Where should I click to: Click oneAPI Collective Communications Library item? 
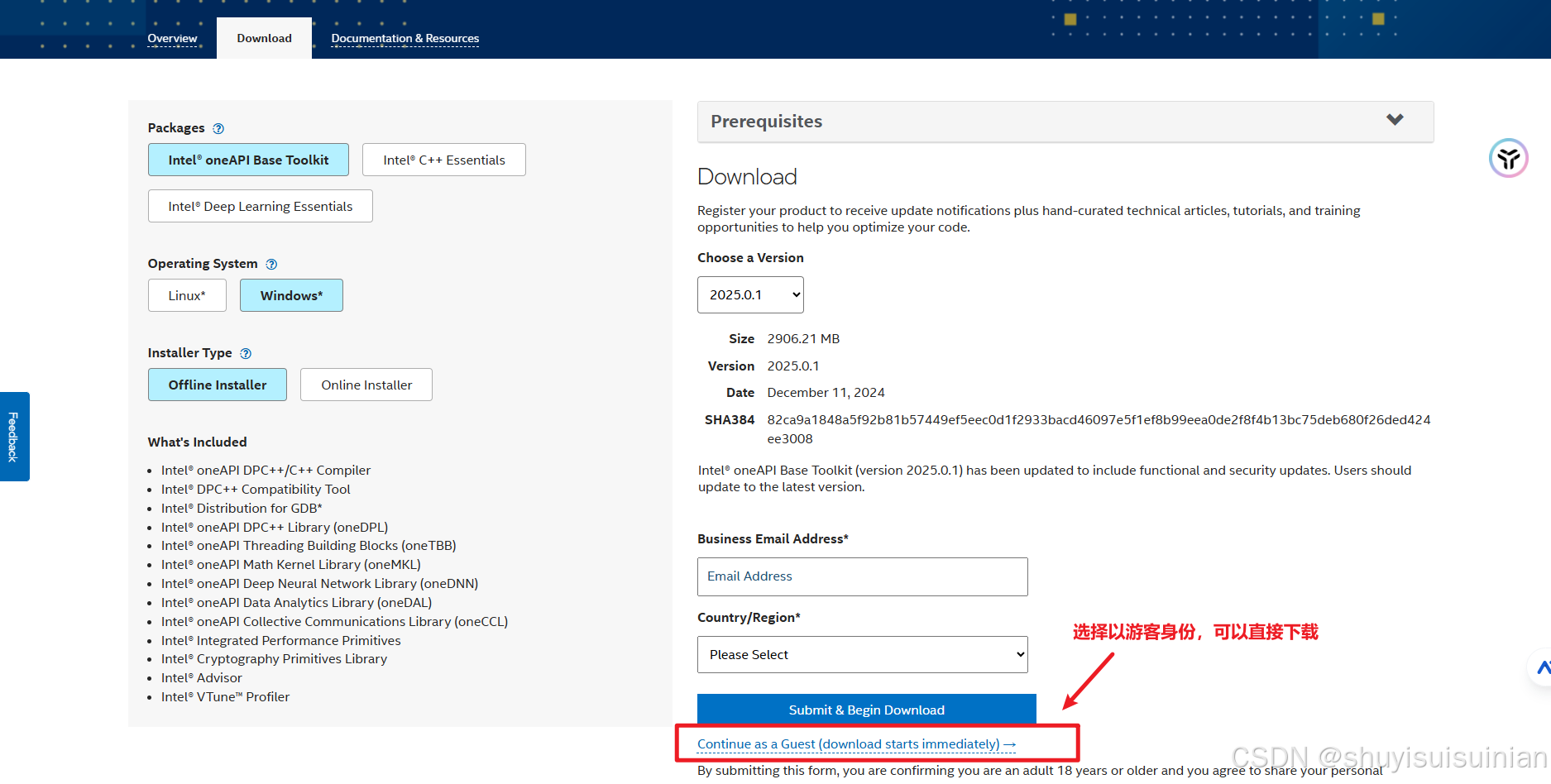(334, 621)
